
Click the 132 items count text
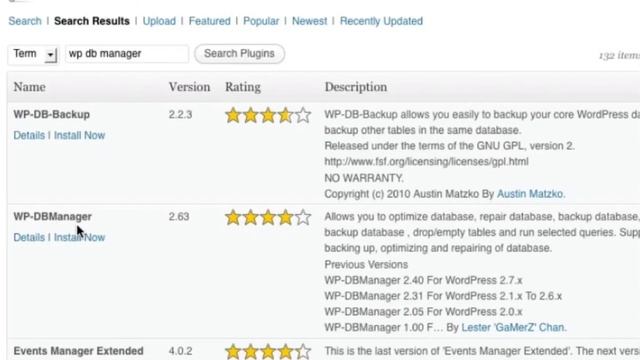coord(619,56)
